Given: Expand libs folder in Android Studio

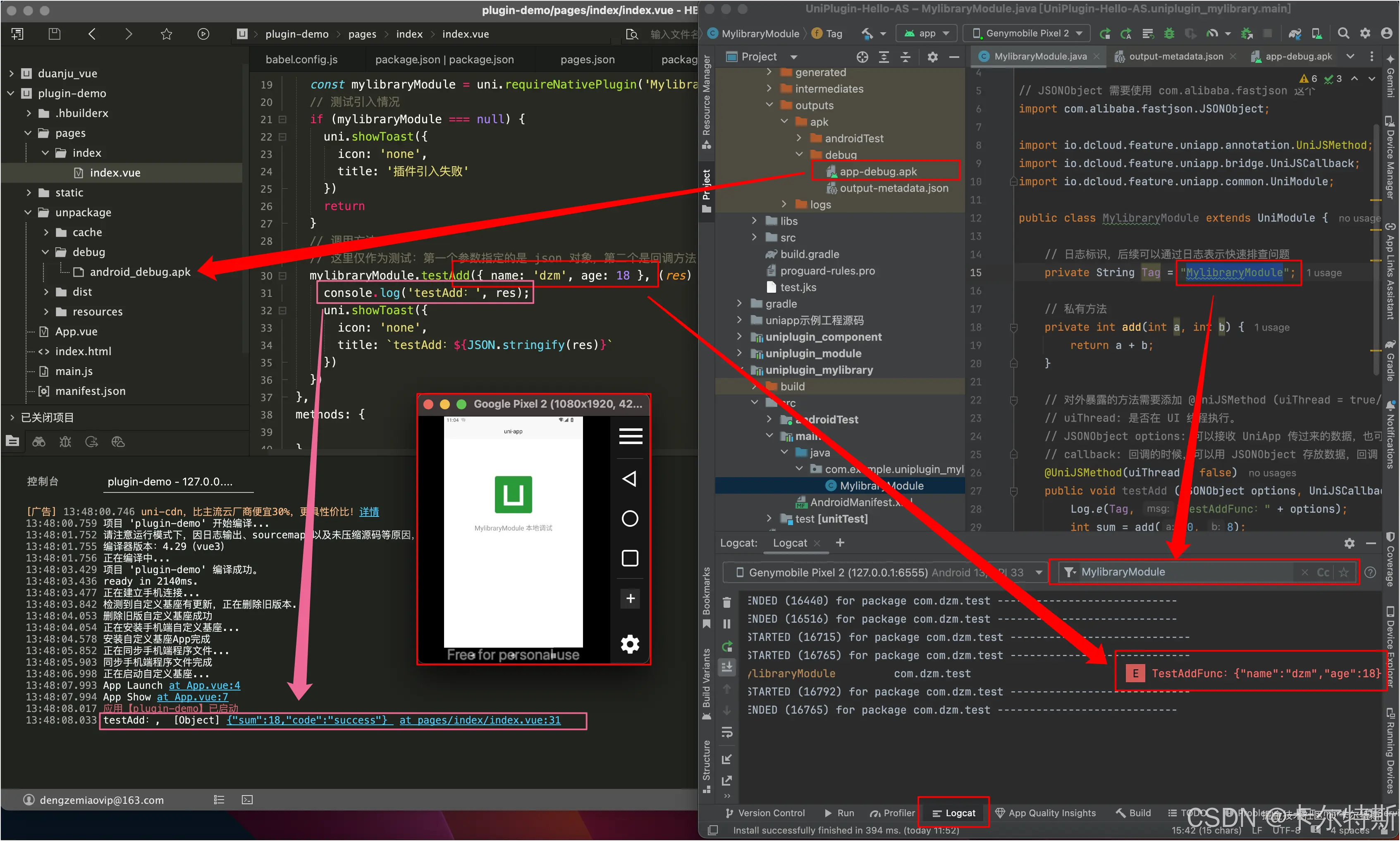Looking at the screenshot, I should click(x=754, y=221).
